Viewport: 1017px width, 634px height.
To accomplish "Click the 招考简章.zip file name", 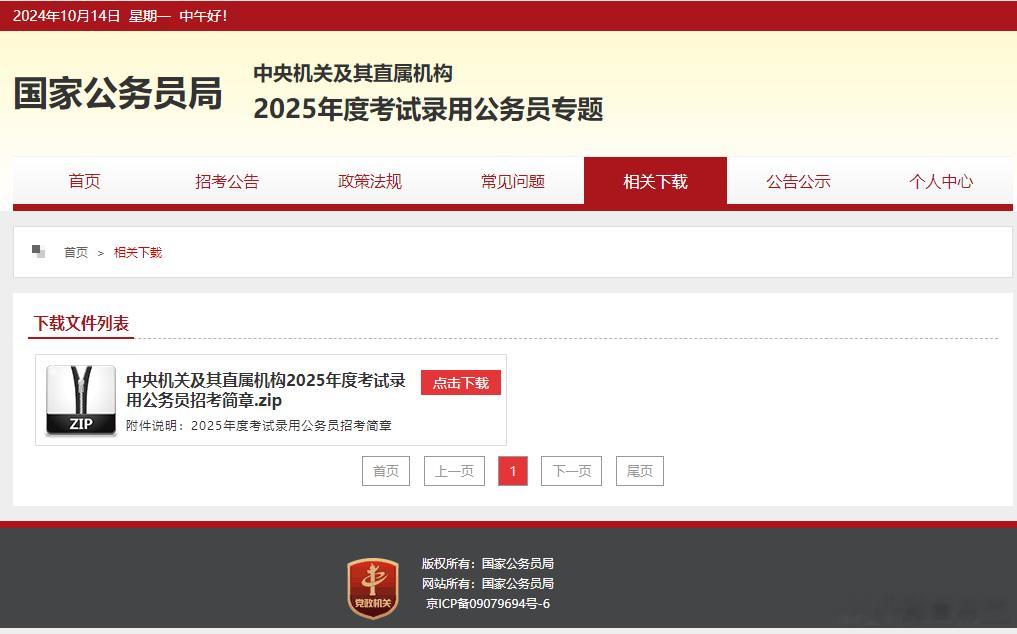I will click(266, 390).
